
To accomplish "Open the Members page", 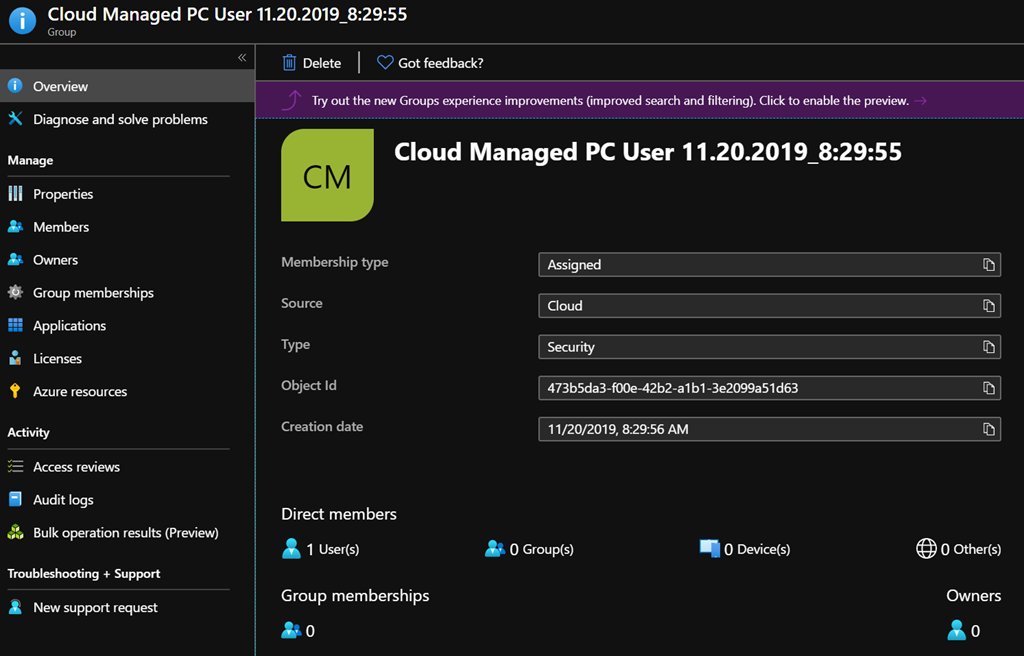I will tap(61, 227).
